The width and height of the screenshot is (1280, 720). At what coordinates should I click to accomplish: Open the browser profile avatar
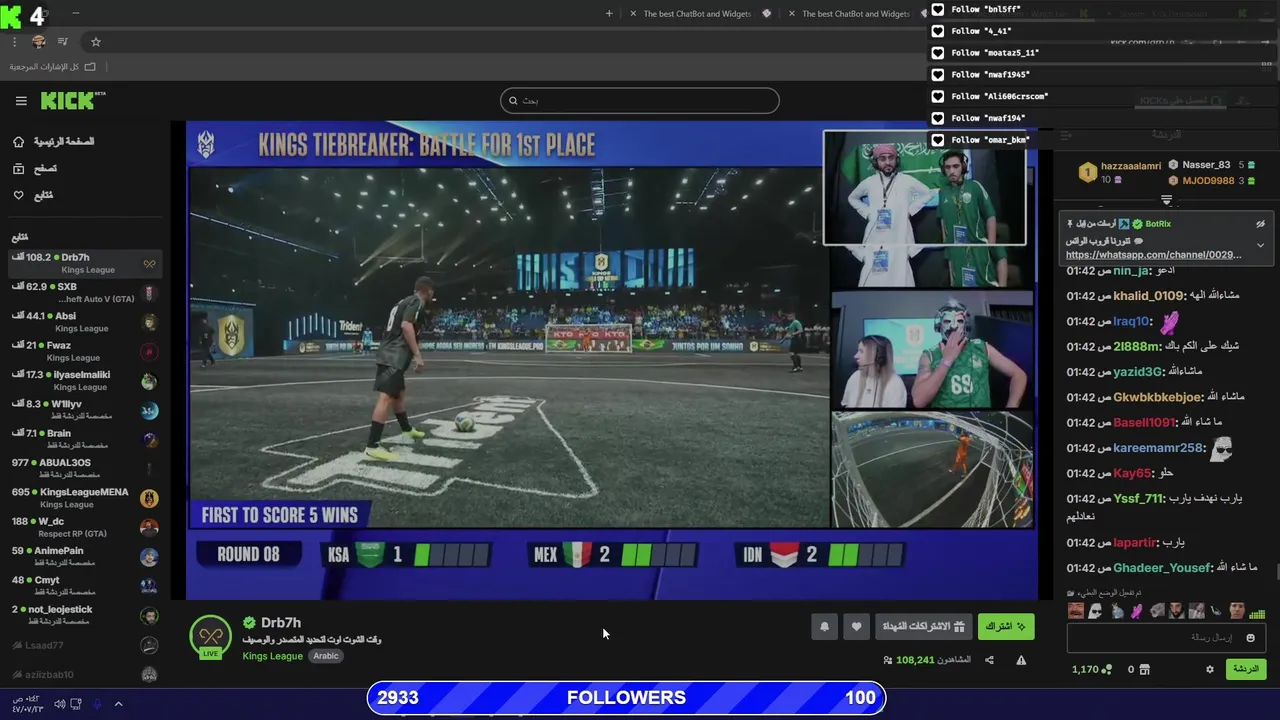coord(39,42)
